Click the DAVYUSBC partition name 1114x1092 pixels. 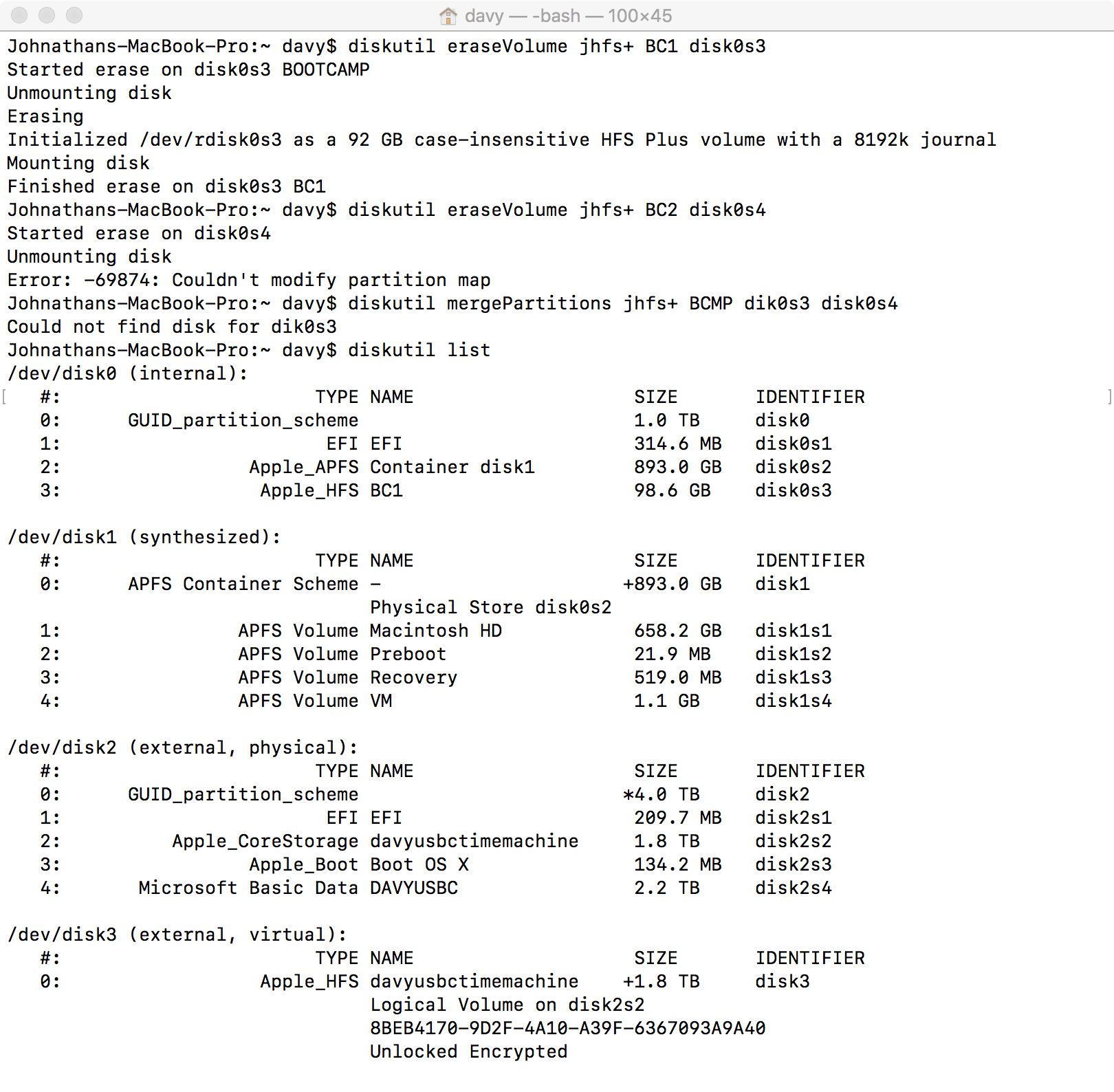tap(414, 888)
